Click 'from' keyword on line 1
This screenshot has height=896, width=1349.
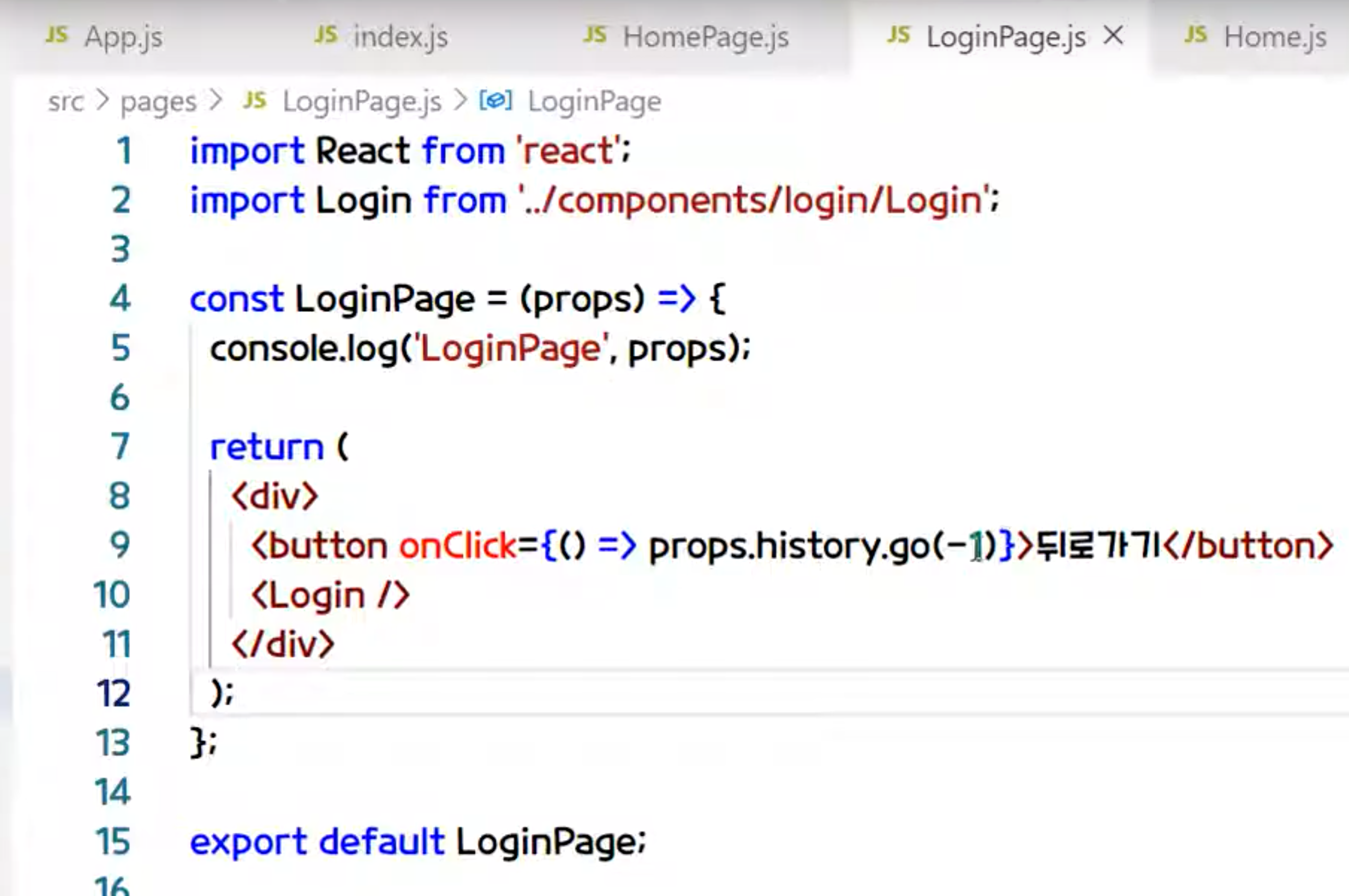pyautogui.click(x=463, y=151)
